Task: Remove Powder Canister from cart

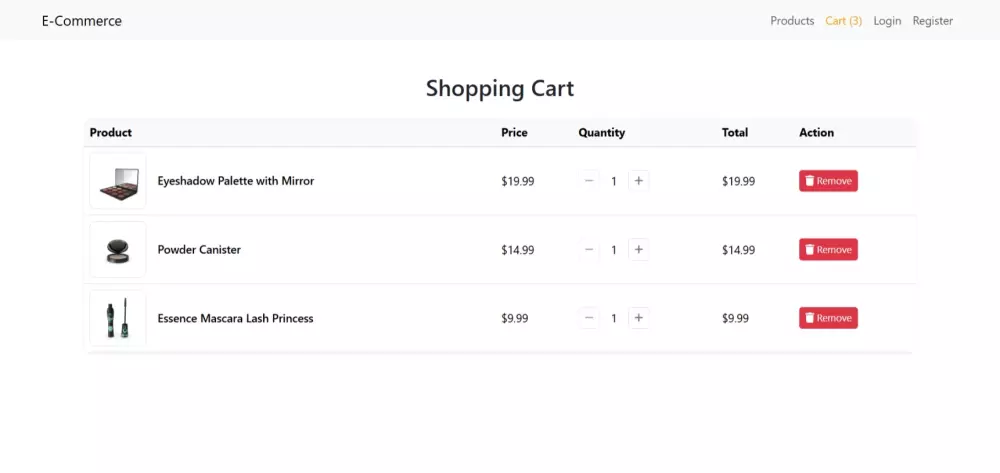Action: pyautogui.click(x=828, y=250)
